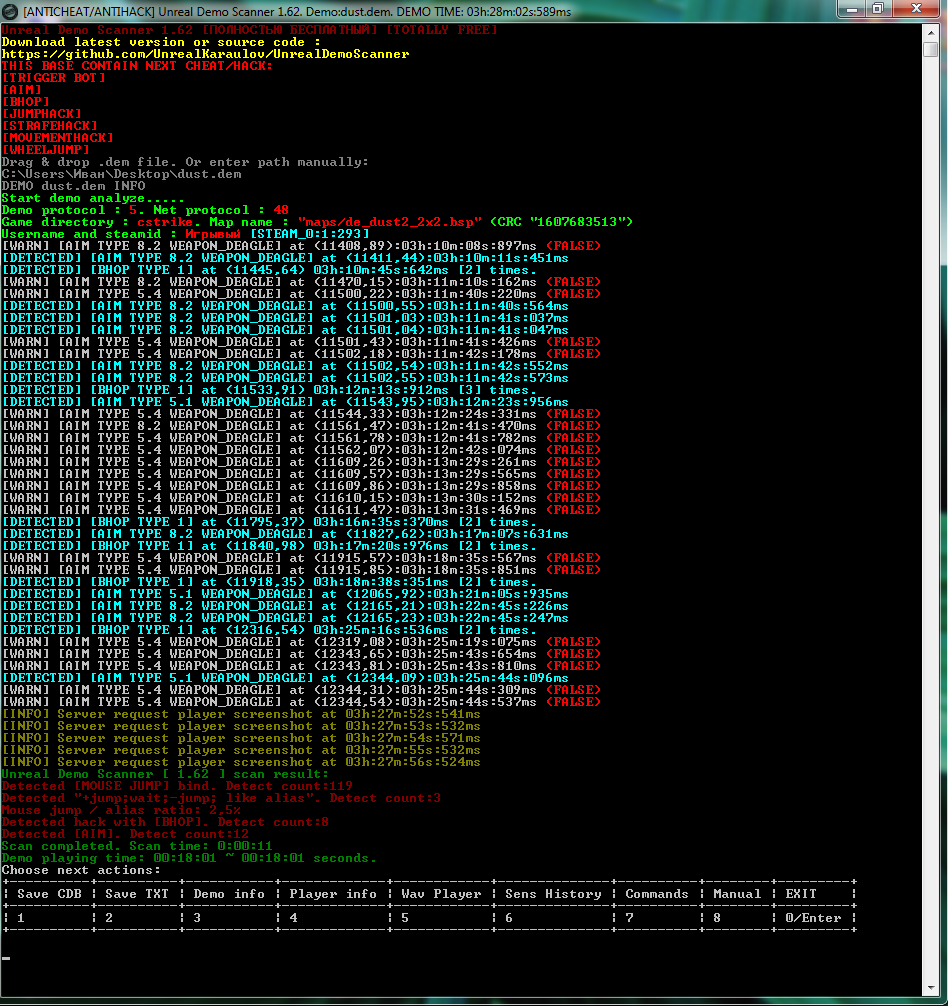Screen dimensions: 948x1006
Task: Click "Choose next actions:" prompt line
Action: (x=81, y=870)
